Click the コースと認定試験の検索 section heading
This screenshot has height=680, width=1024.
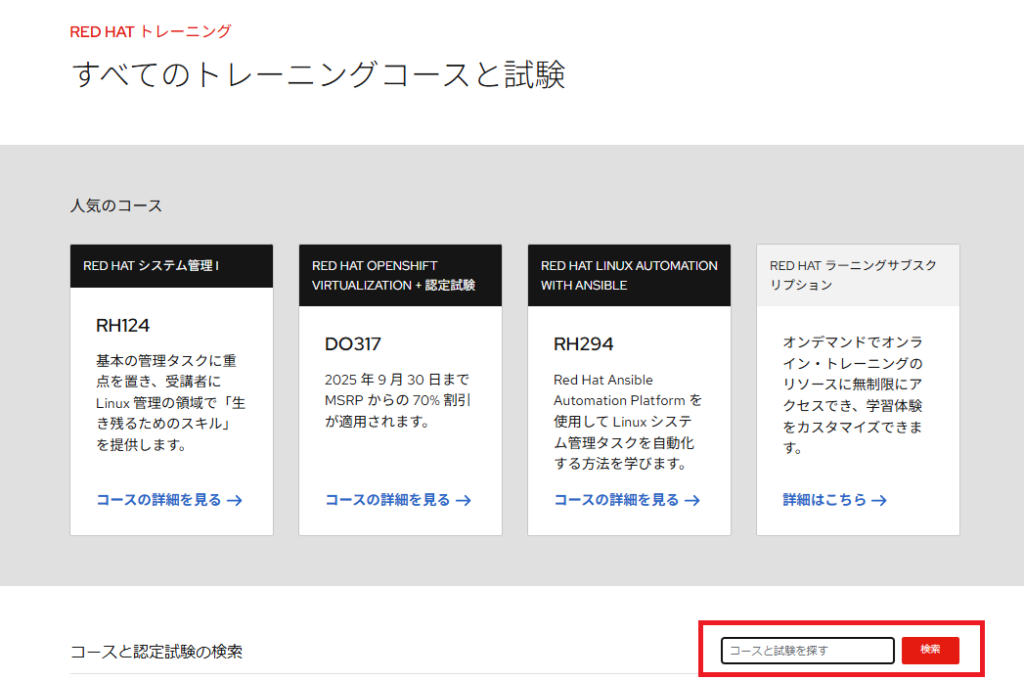click(156, 652)
